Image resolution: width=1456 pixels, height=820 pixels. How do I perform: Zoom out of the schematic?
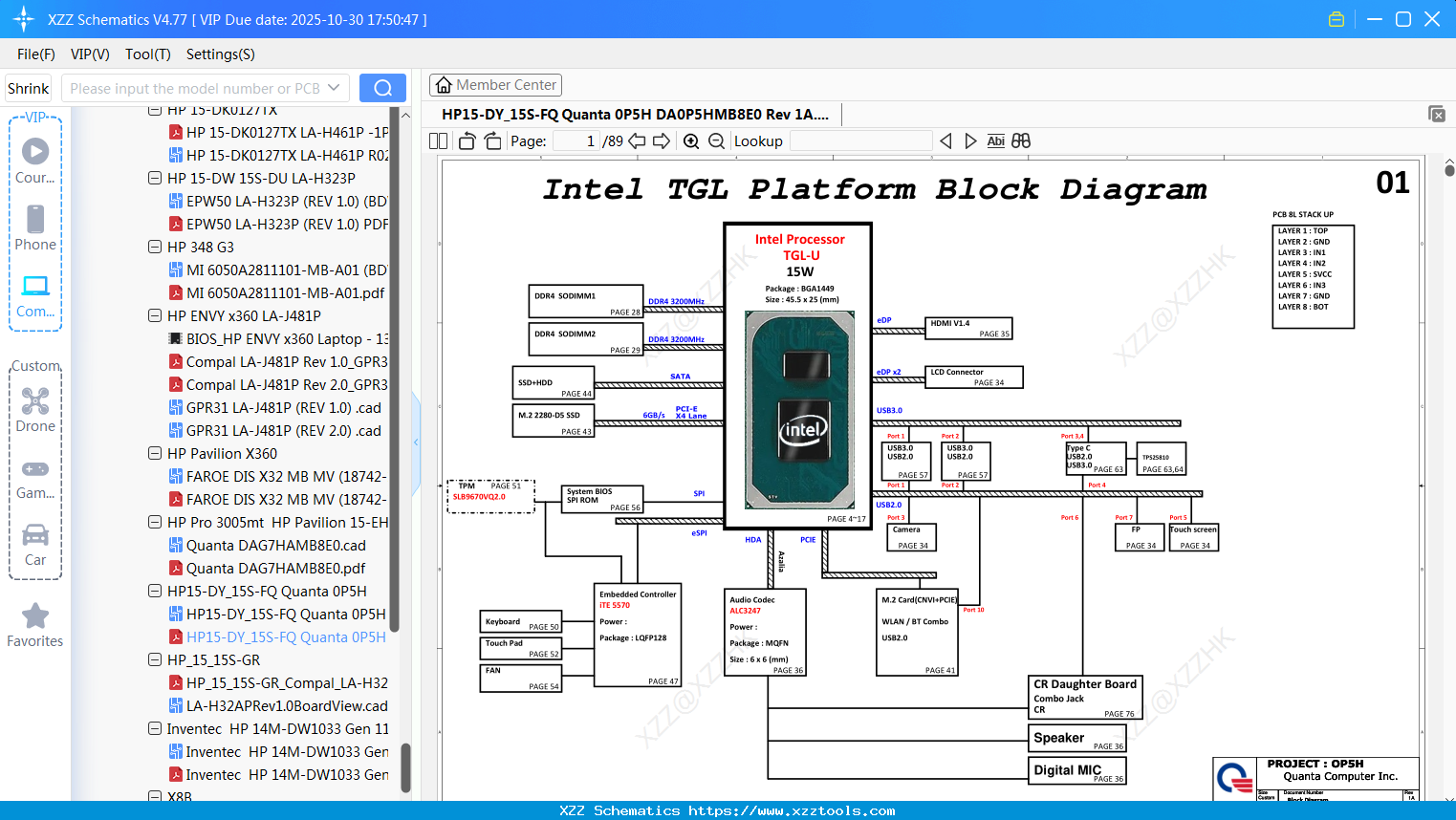point(716,141)
